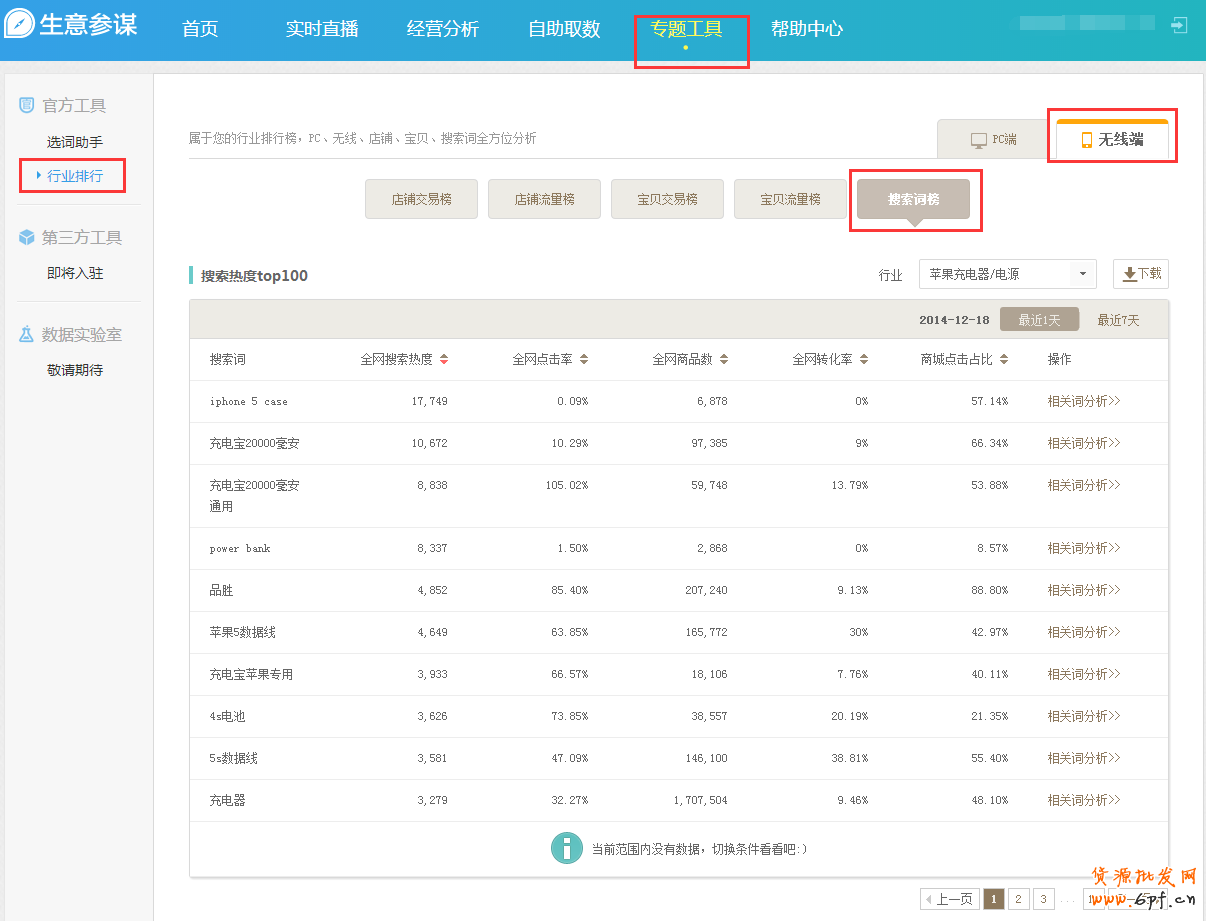1206x921 pixels.
Task: Open the 行业 dropdown for 苹果充电器/电源
Action: click(1007, 274)
